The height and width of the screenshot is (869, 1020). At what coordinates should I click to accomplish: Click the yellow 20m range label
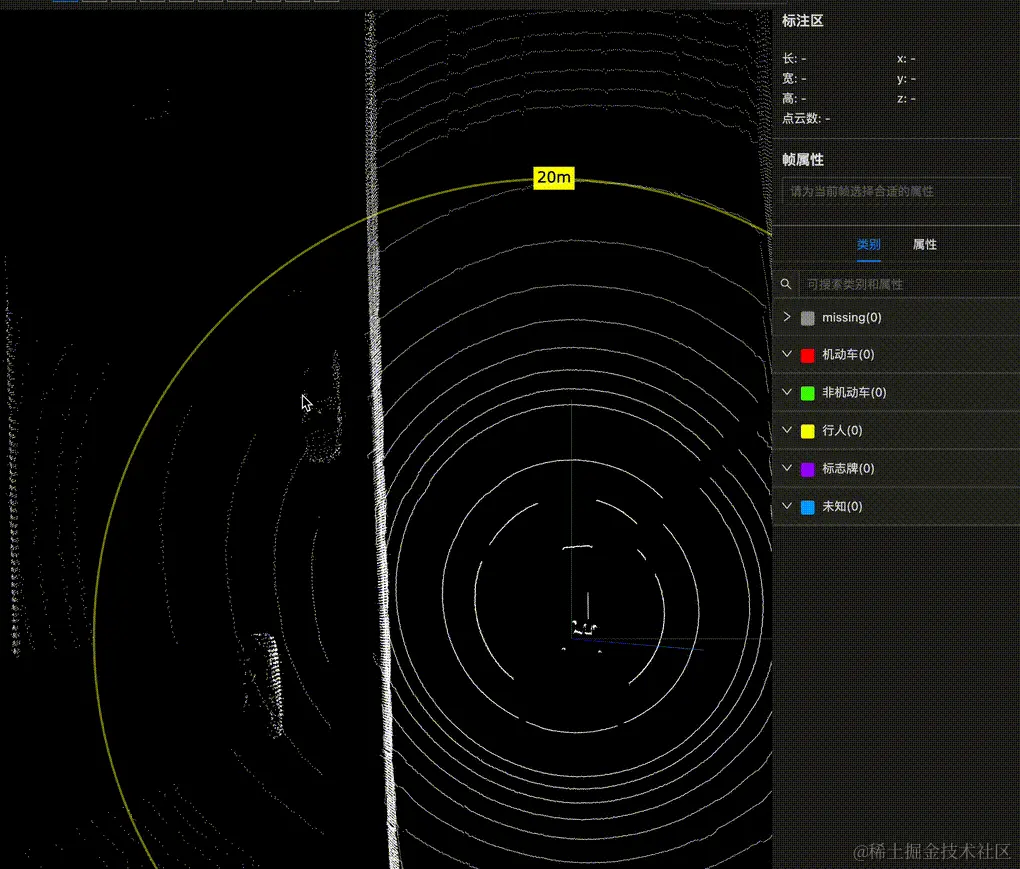click(x=554, y=178)
